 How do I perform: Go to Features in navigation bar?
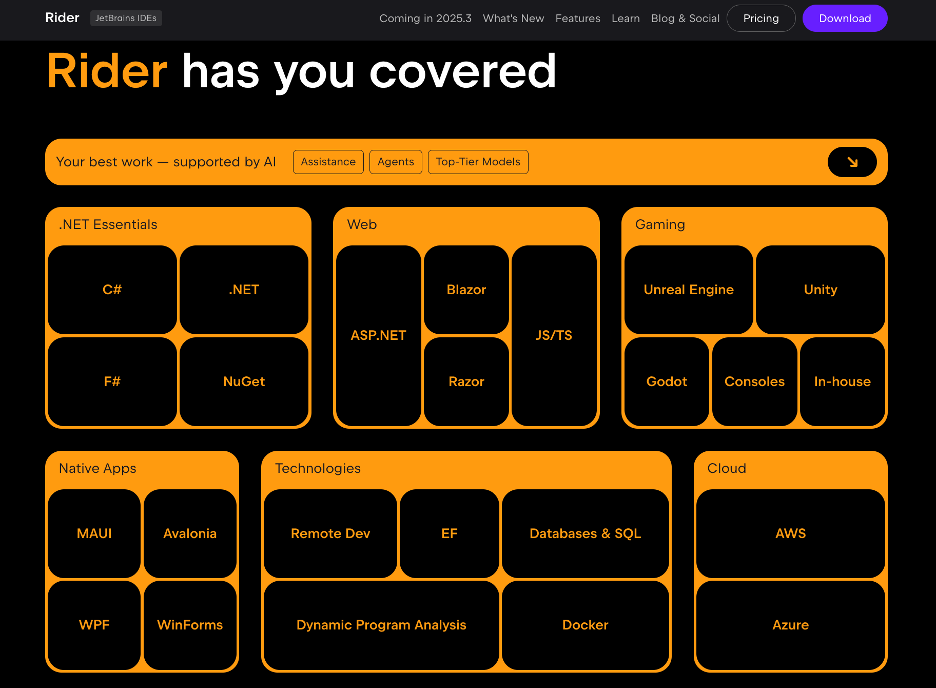(x=578, y=18)
